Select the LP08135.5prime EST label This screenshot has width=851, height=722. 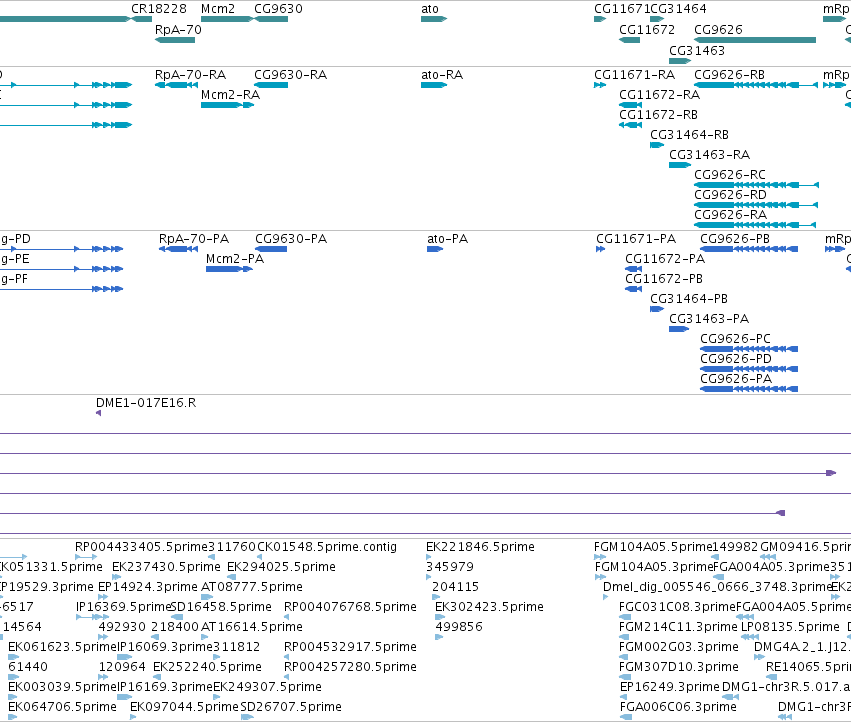pos(790,626)
